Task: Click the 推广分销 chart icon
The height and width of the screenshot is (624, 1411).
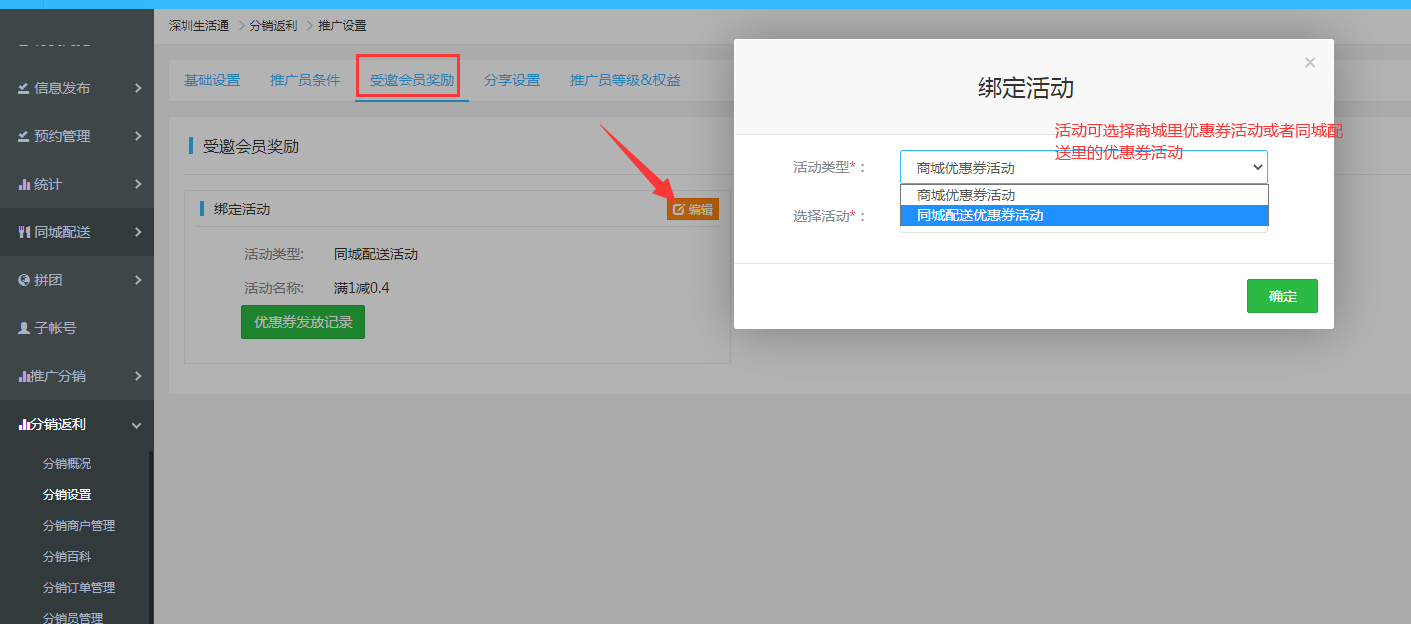Action: (24, 377)
